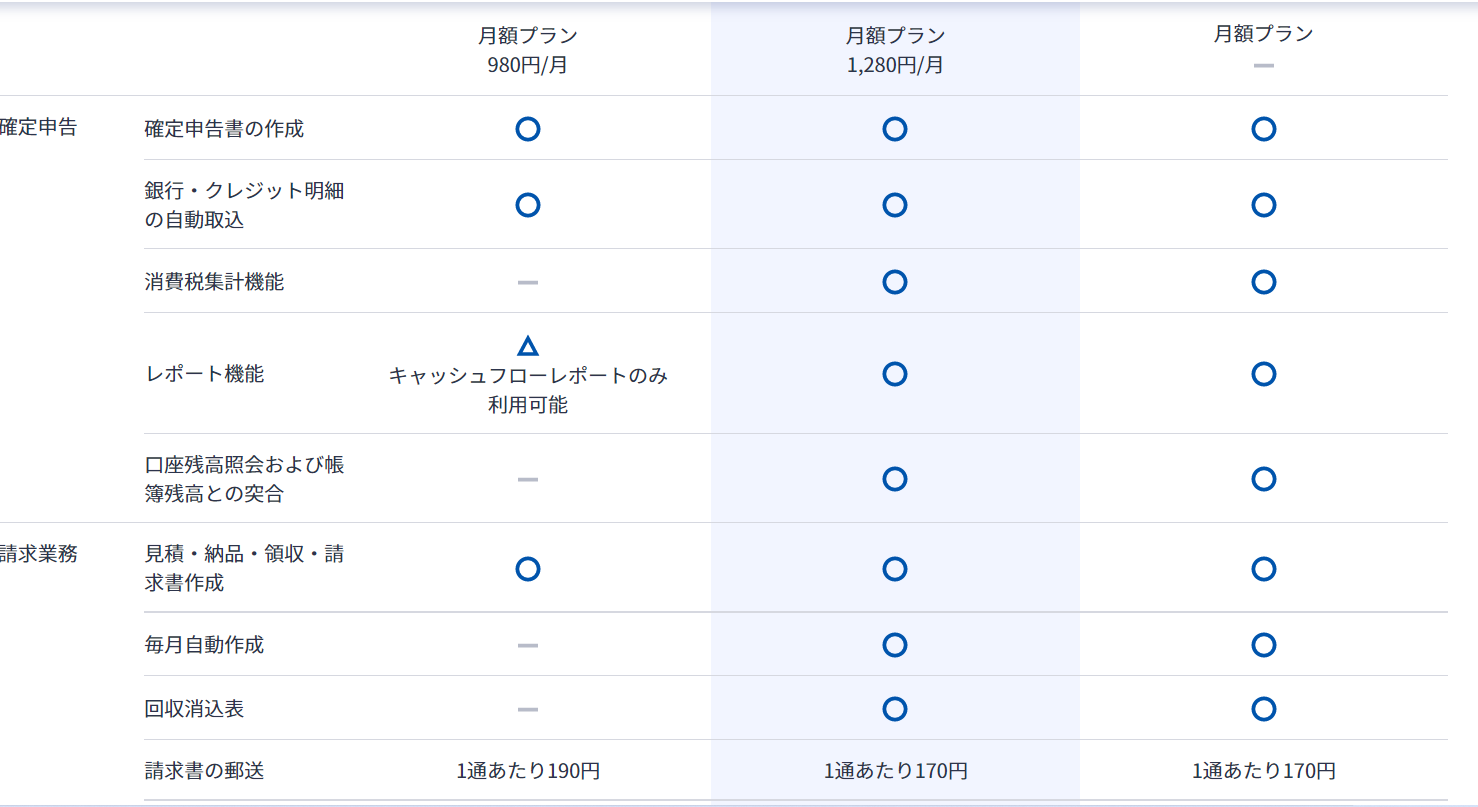Screen dimensions: 1478x807
Task: Click dash under rightmost 月額プラン header
Action: [x=1264, y=66]
